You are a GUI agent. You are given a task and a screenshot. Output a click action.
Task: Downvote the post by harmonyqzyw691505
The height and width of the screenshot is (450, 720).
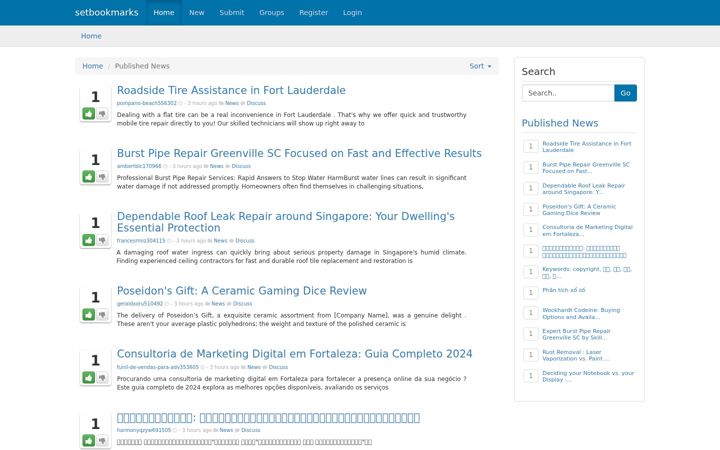pyautogui.click(x=102, y=440)
